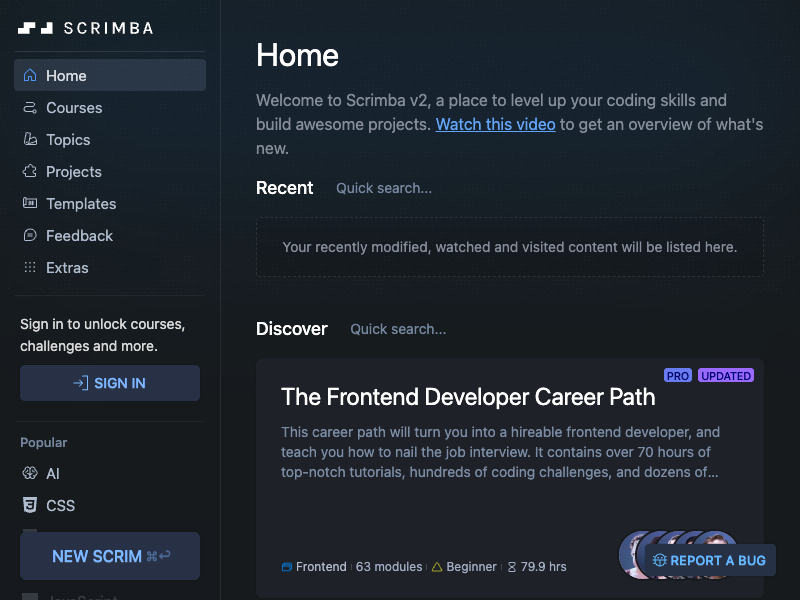
Task: Click the Templates icon in sidebar
Action: point(30,203)
